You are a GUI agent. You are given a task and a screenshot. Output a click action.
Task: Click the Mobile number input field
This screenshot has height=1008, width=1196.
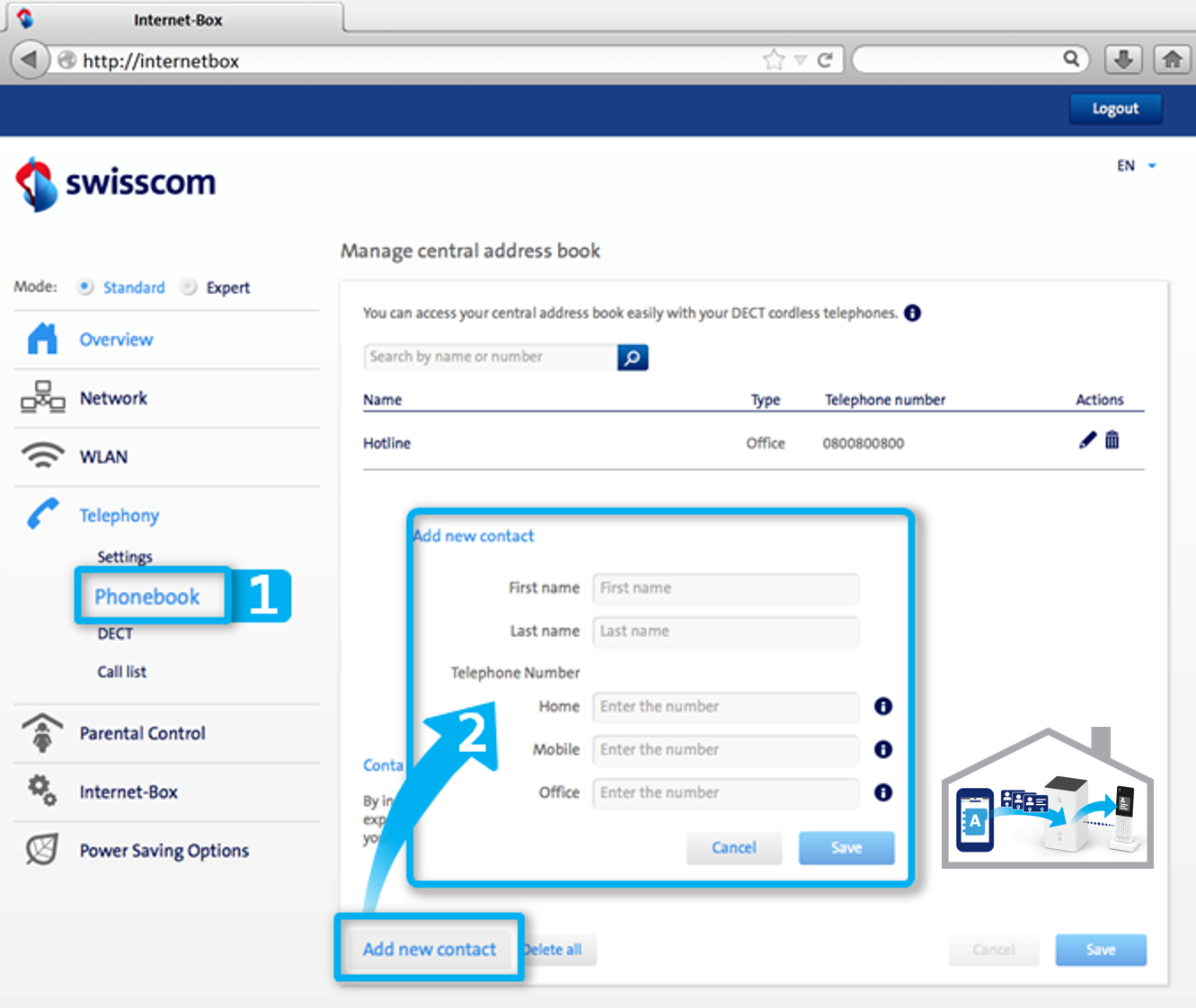tap(725, 749)
